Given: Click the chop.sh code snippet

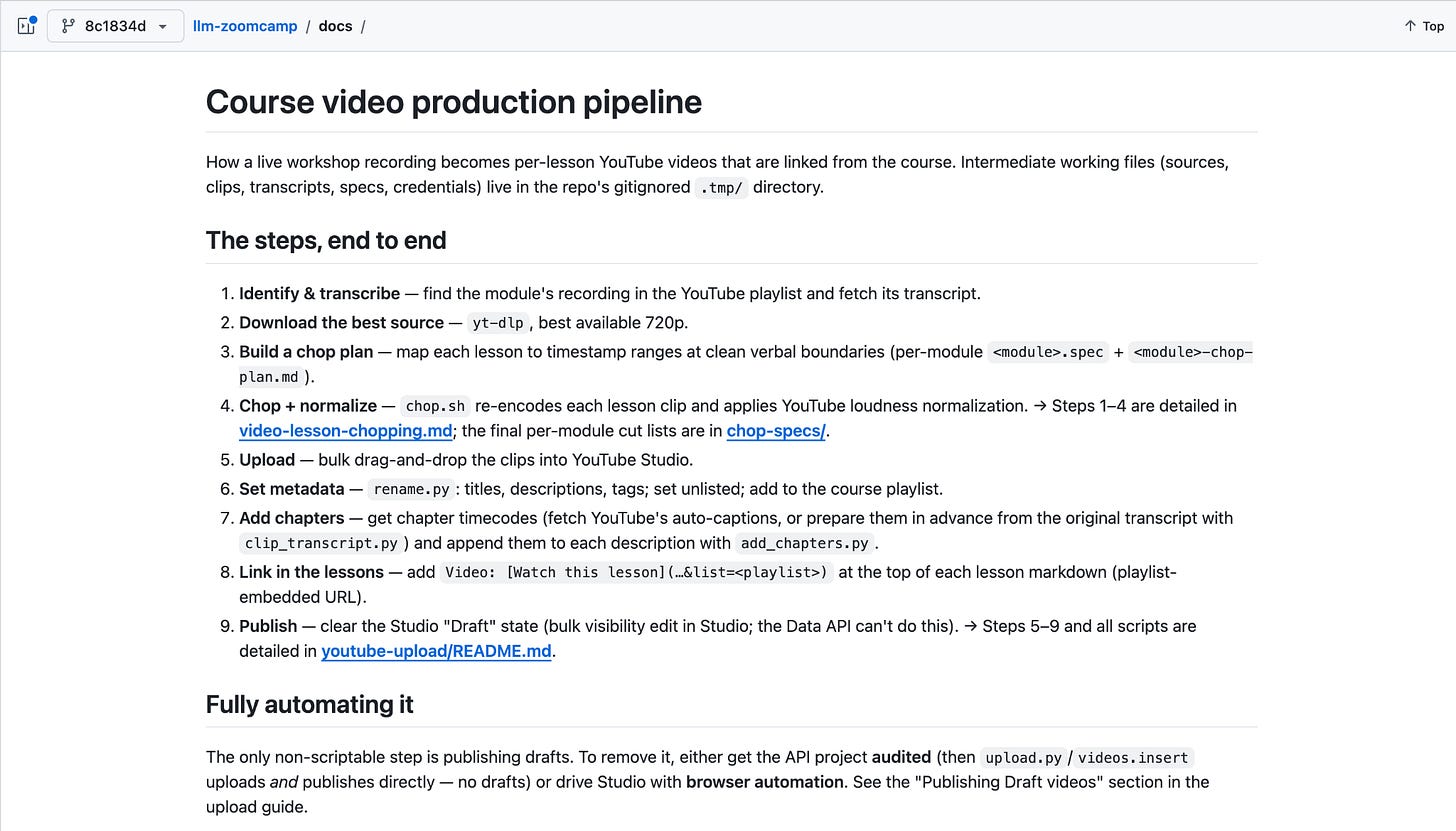Looking at the screenshot, I should coord(435,406).
